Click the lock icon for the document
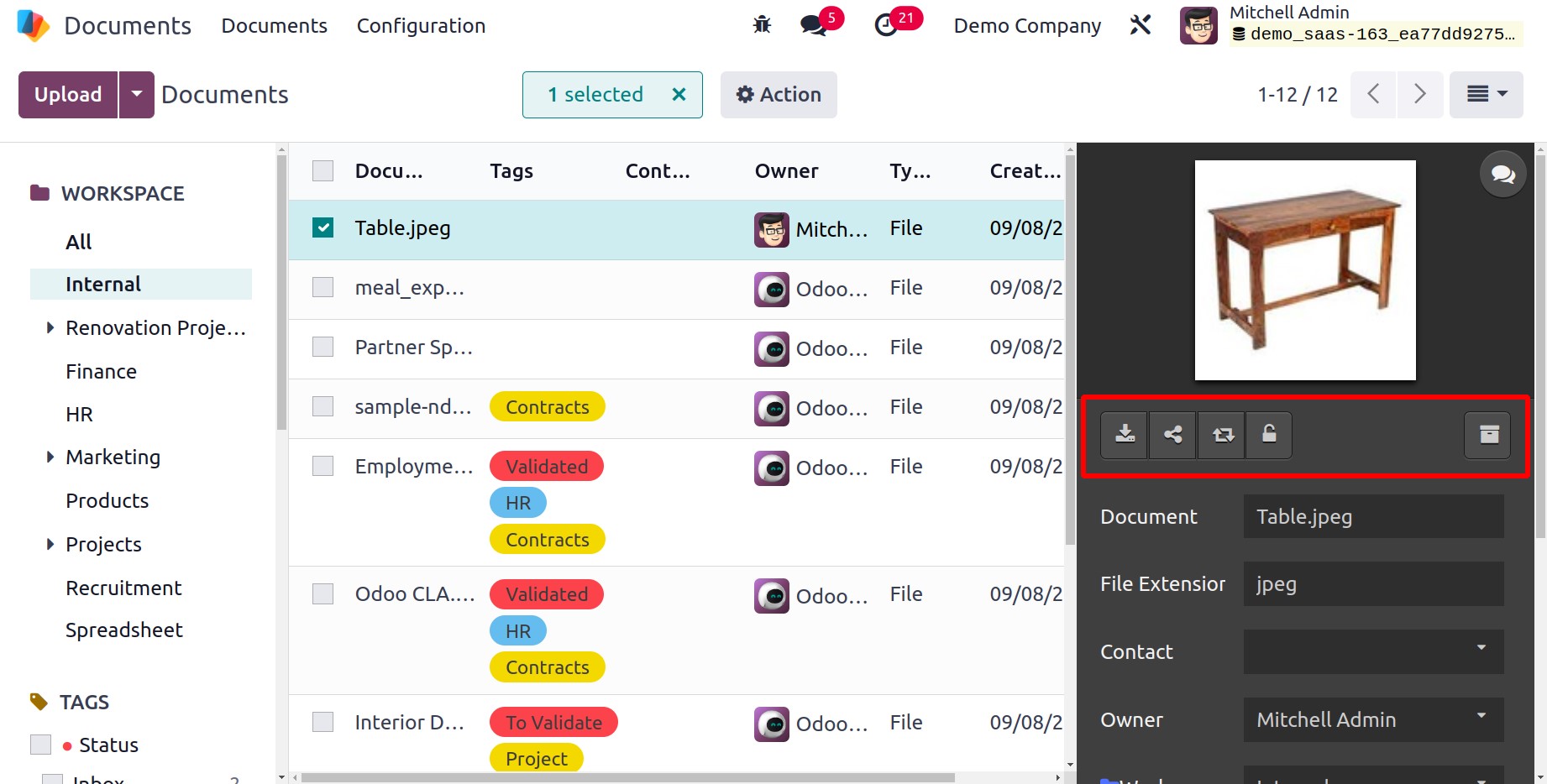The width and height of the screenshot is (1547, 784). (x=1269, y=434)
